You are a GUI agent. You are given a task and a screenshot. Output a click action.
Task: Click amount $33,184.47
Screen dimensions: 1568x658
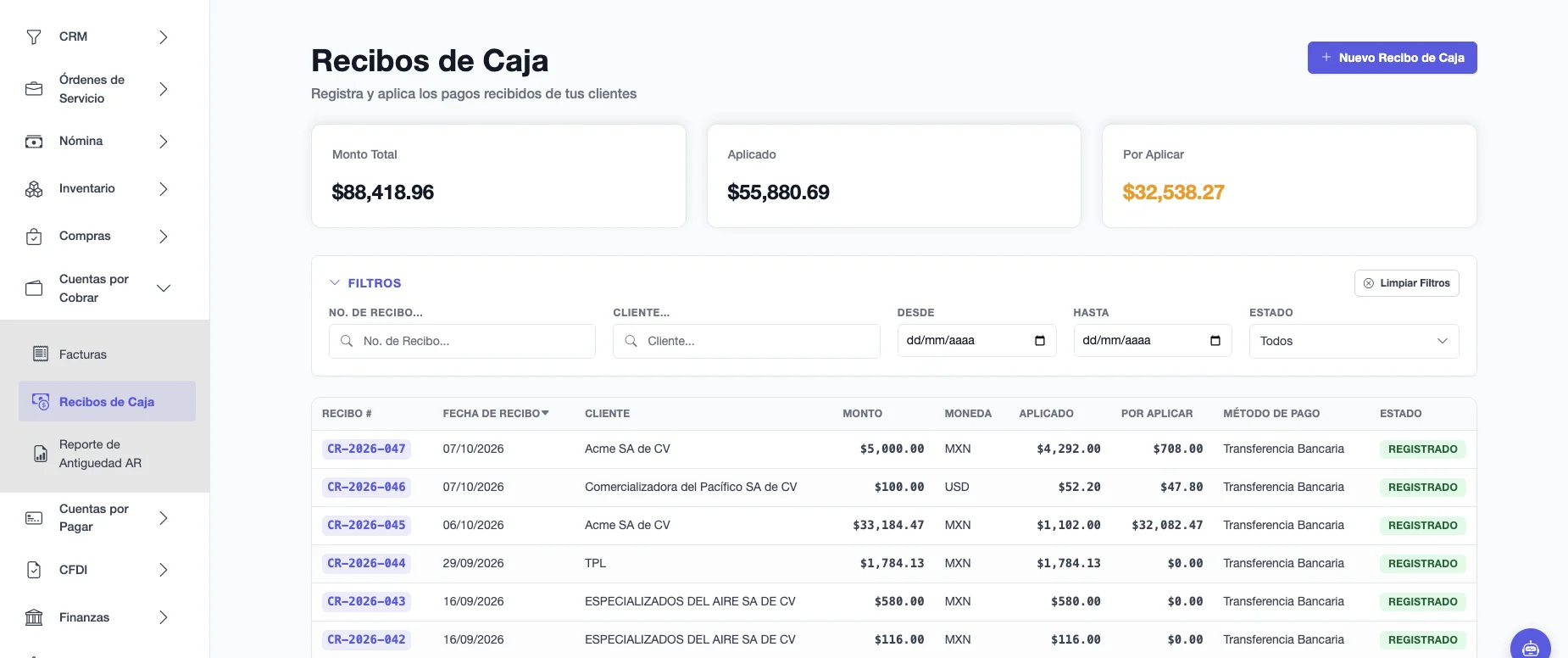click(888, 525)
